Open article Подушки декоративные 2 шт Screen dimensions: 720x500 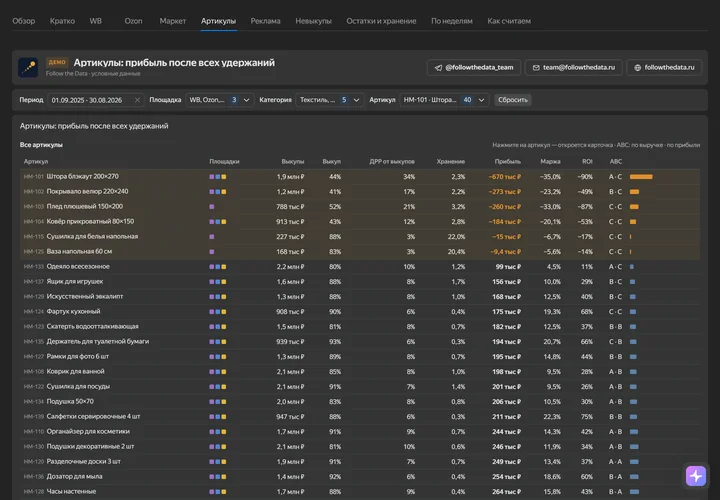(x=90, y=446)
